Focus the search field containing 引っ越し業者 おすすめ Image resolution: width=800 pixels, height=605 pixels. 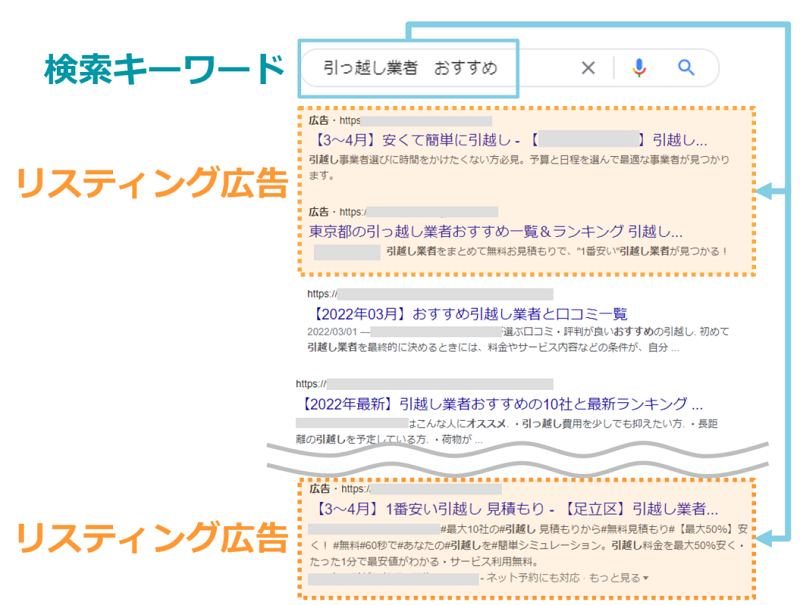[x=510, y=67]
